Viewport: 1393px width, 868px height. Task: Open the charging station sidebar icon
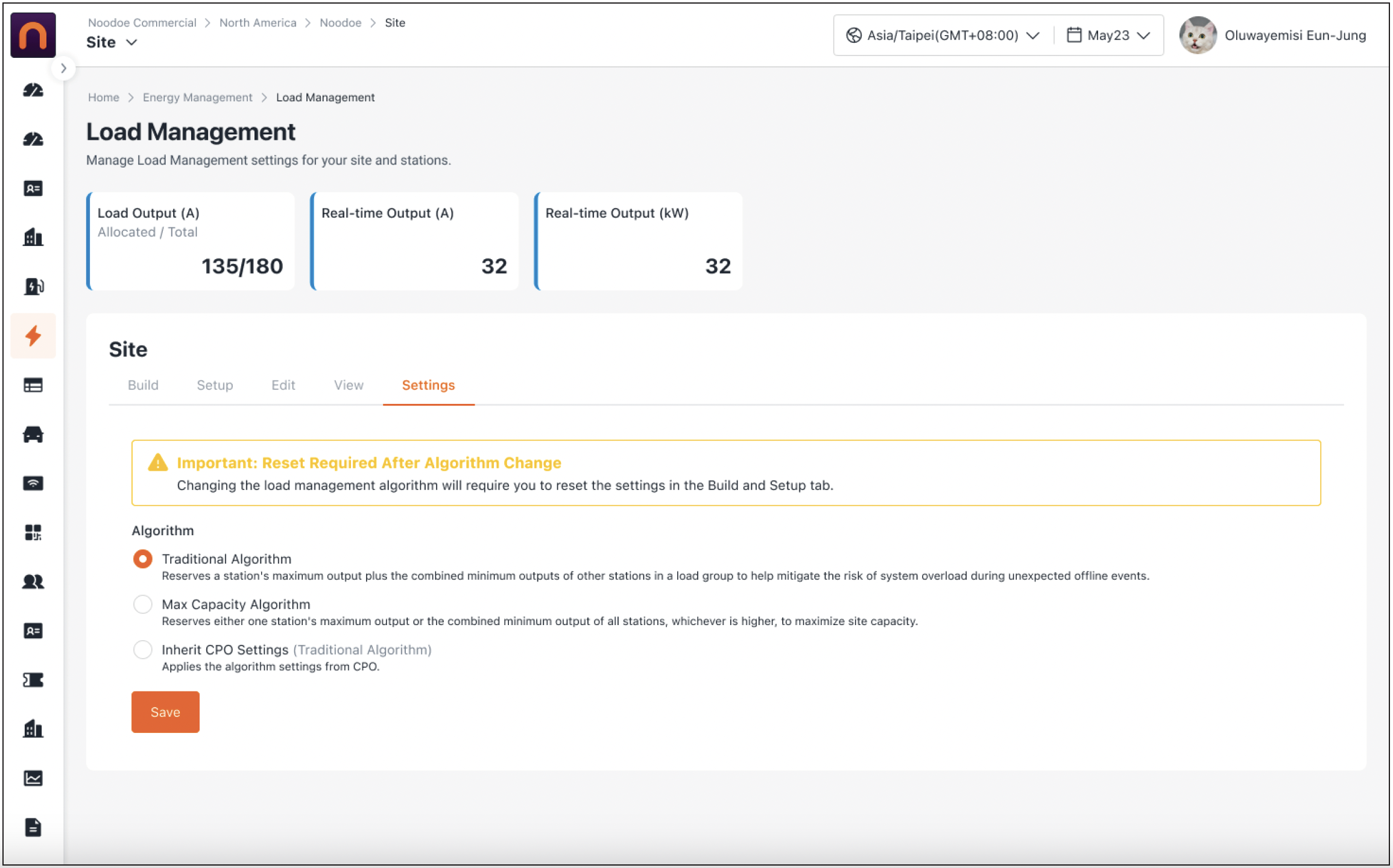(x=33, y=286)
